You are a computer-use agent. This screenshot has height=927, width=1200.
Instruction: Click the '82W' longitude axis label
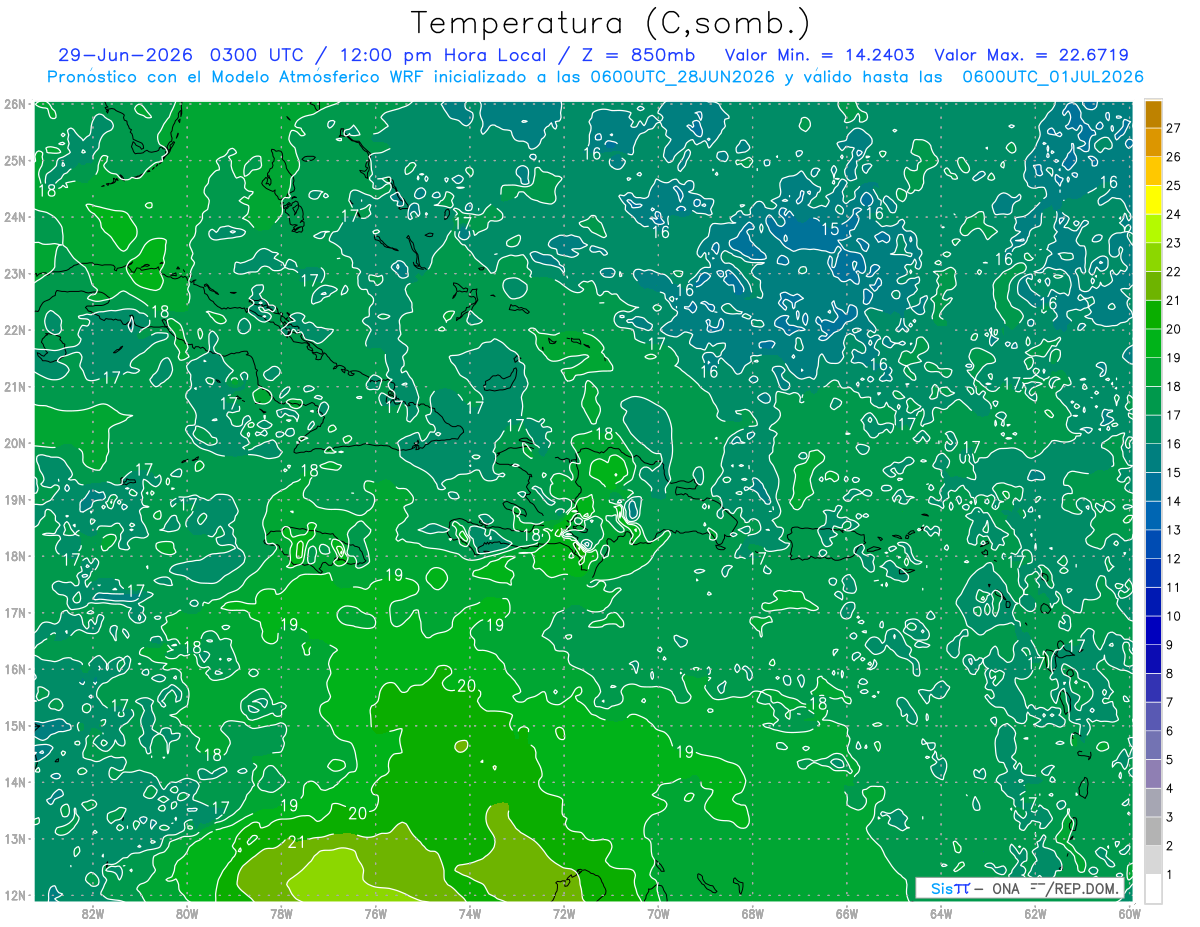tap(92, 913)
